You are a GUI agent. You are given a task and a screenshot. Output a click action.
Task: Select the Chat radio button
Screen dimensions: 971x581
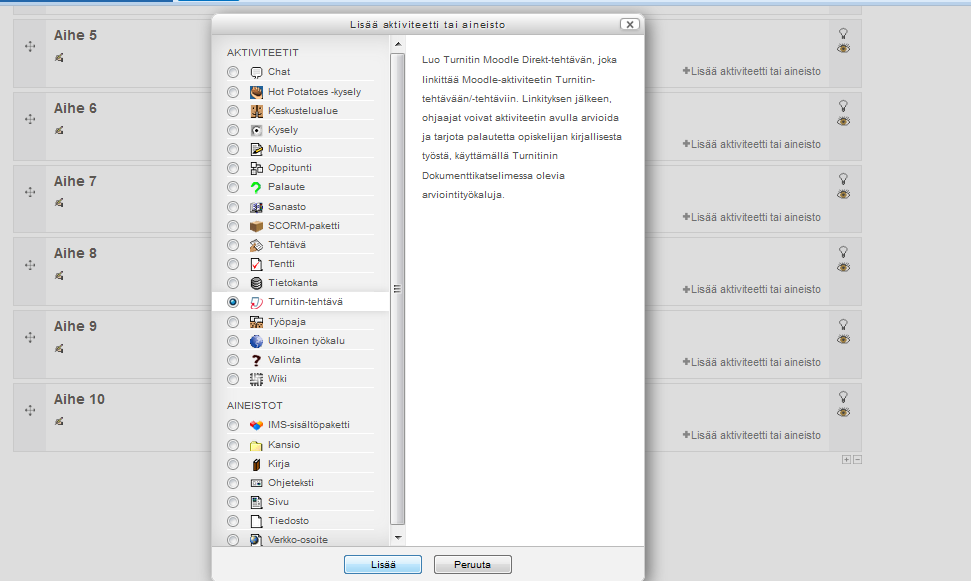click(x=233, y=72)
